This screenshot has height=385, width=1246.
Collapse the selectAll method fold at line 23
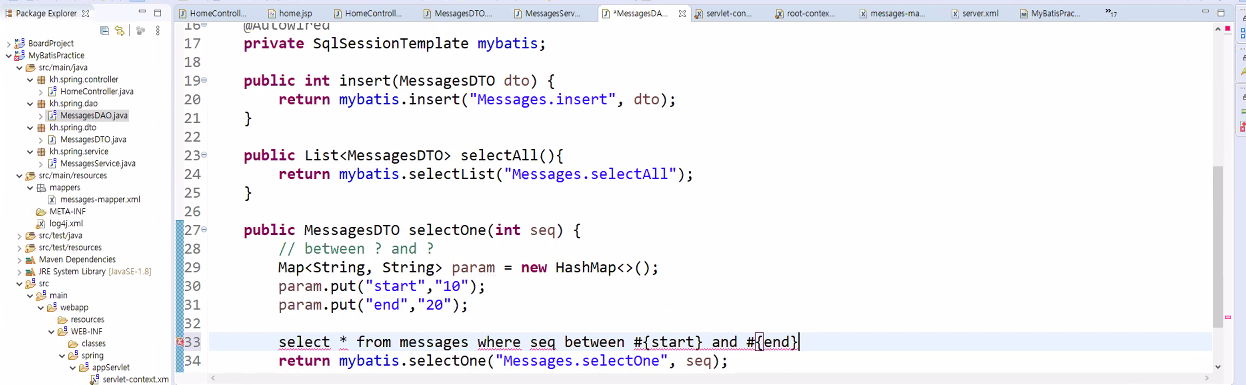click(x=204, y=156)
